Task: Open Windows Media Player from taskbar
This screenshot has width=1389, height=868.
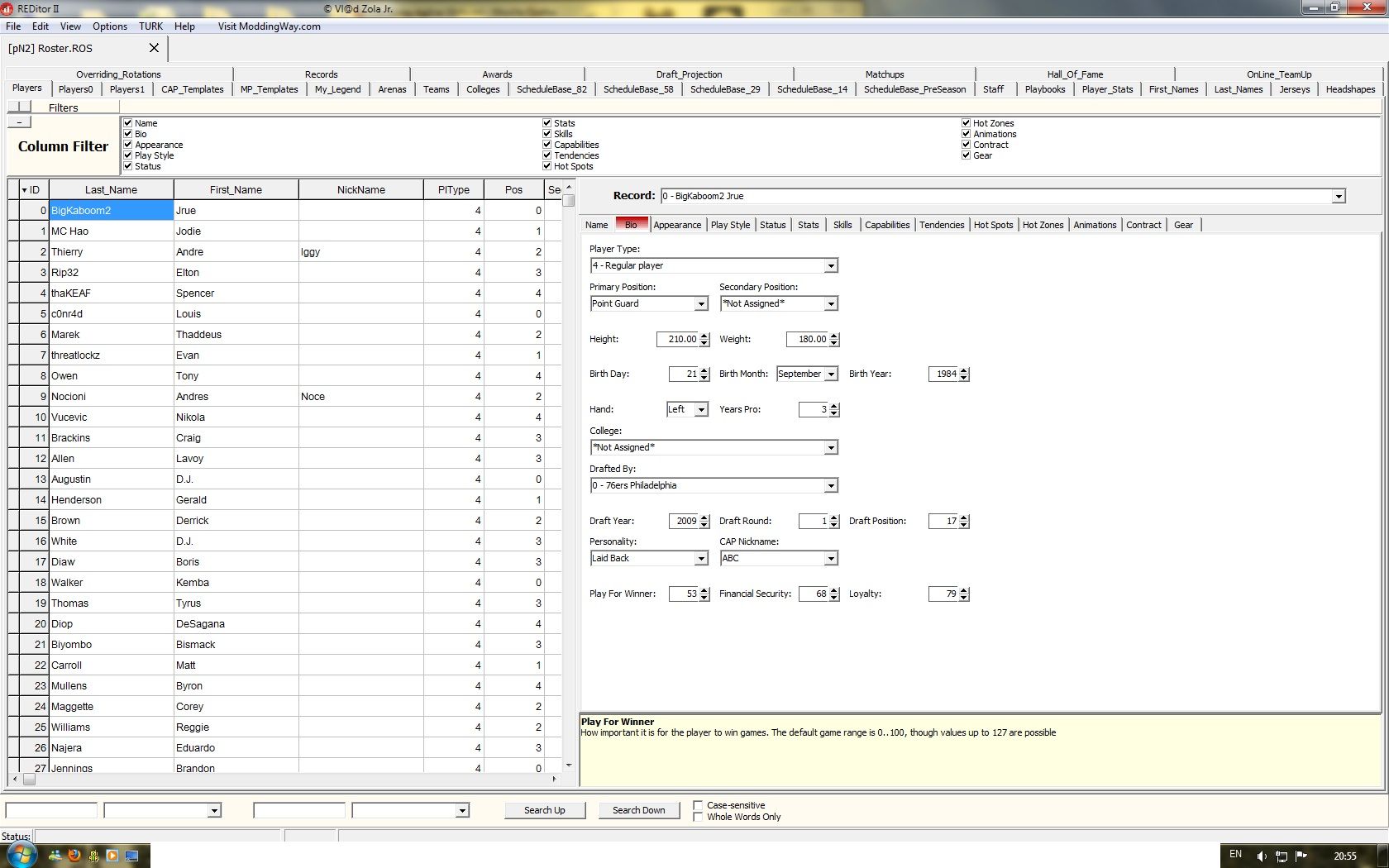Action: click(x=112, y=856)
